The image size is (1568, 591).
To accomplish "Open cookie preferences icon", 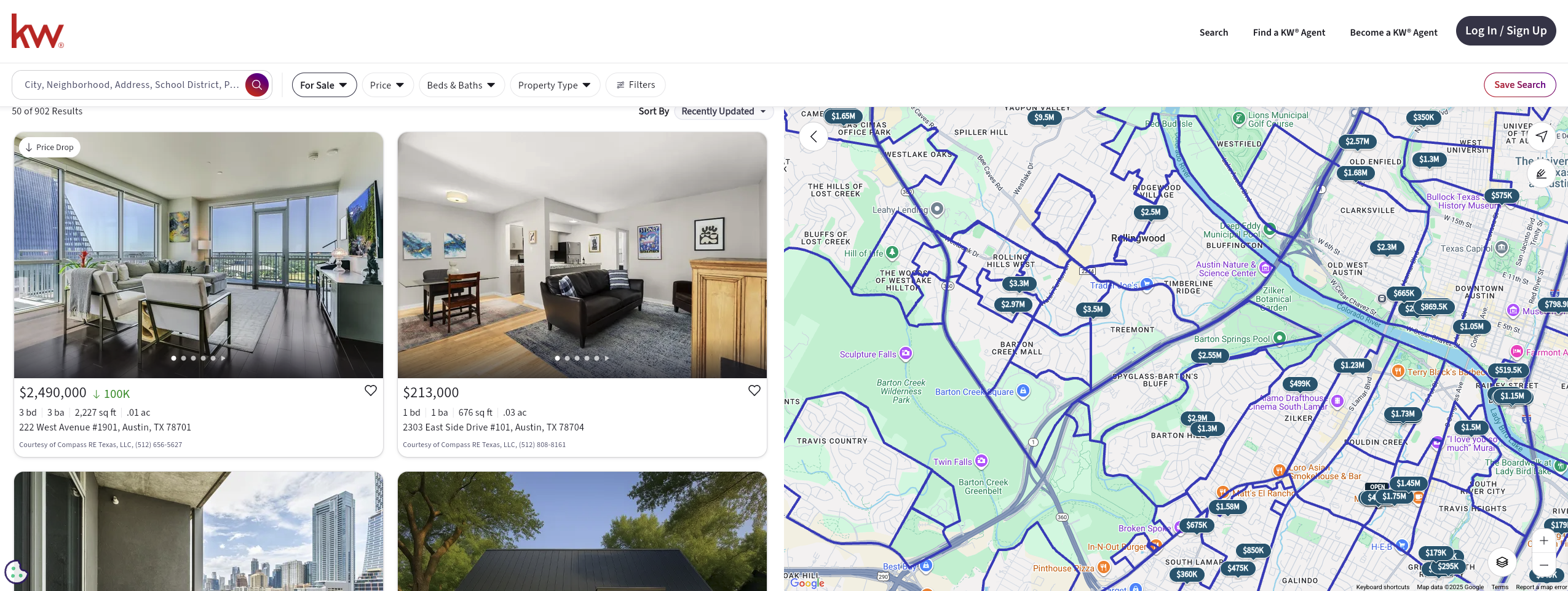I will 15,571.
